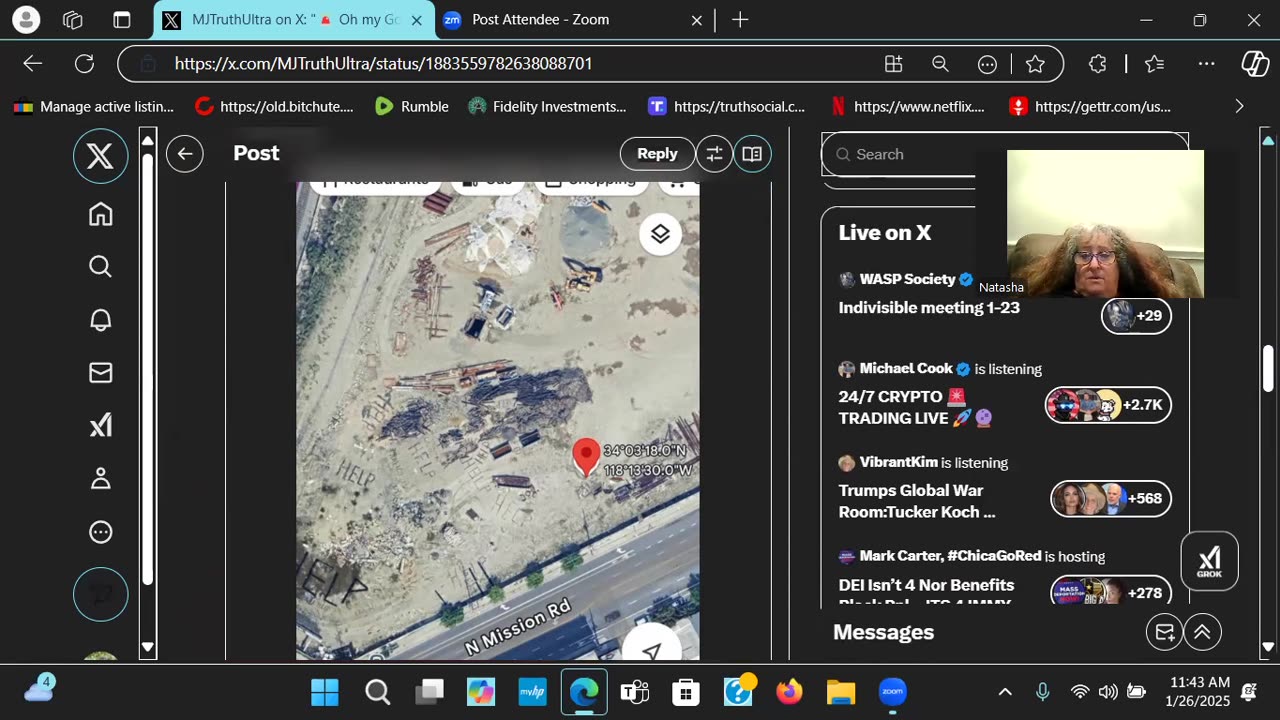Open Microsoft Teams taskbar icon
Image resolution: width=1280 pixels, height=720 pixels.
coord(634,692)
